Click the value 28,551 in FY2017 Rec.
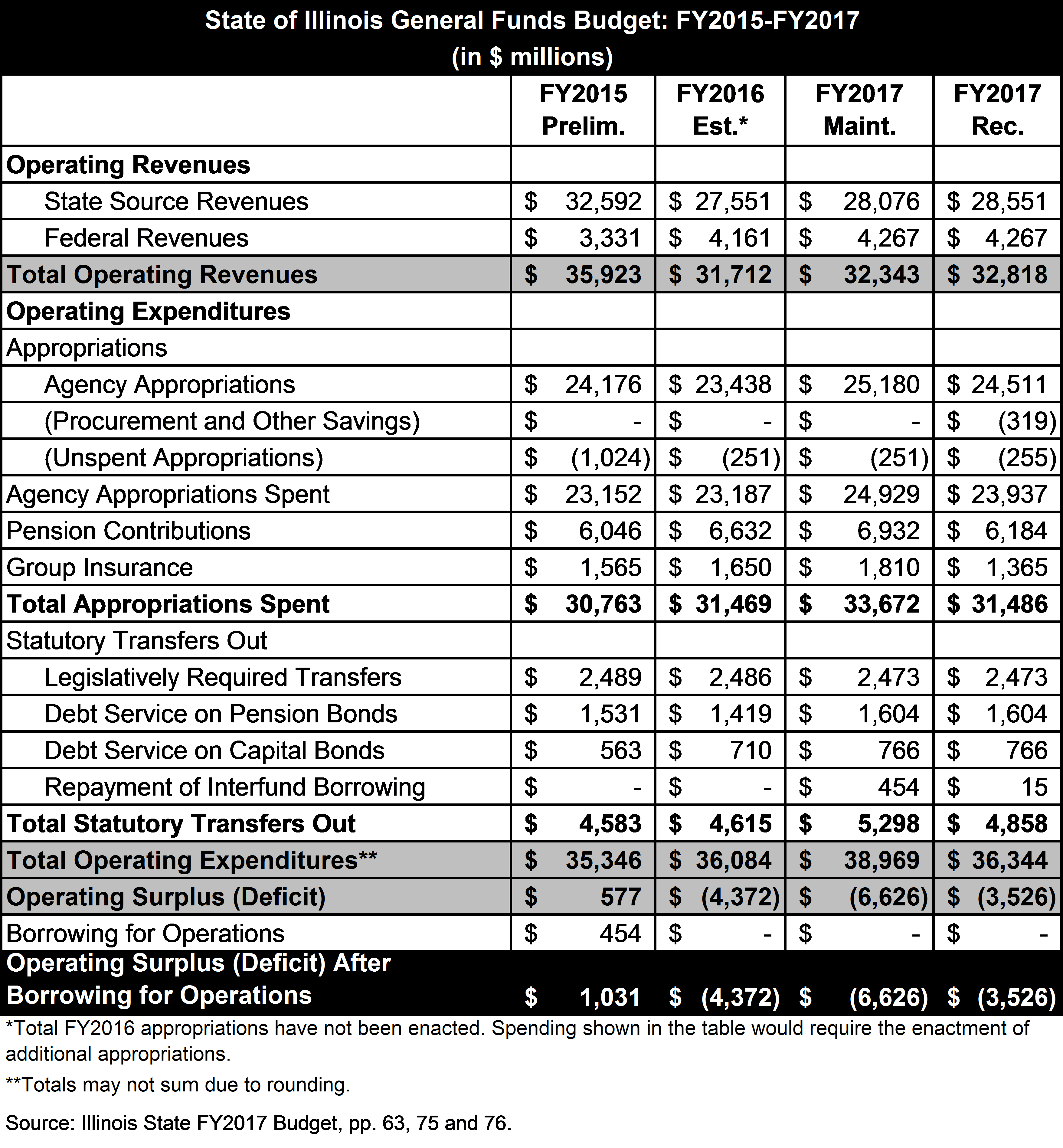 [x=1009, y=201]
